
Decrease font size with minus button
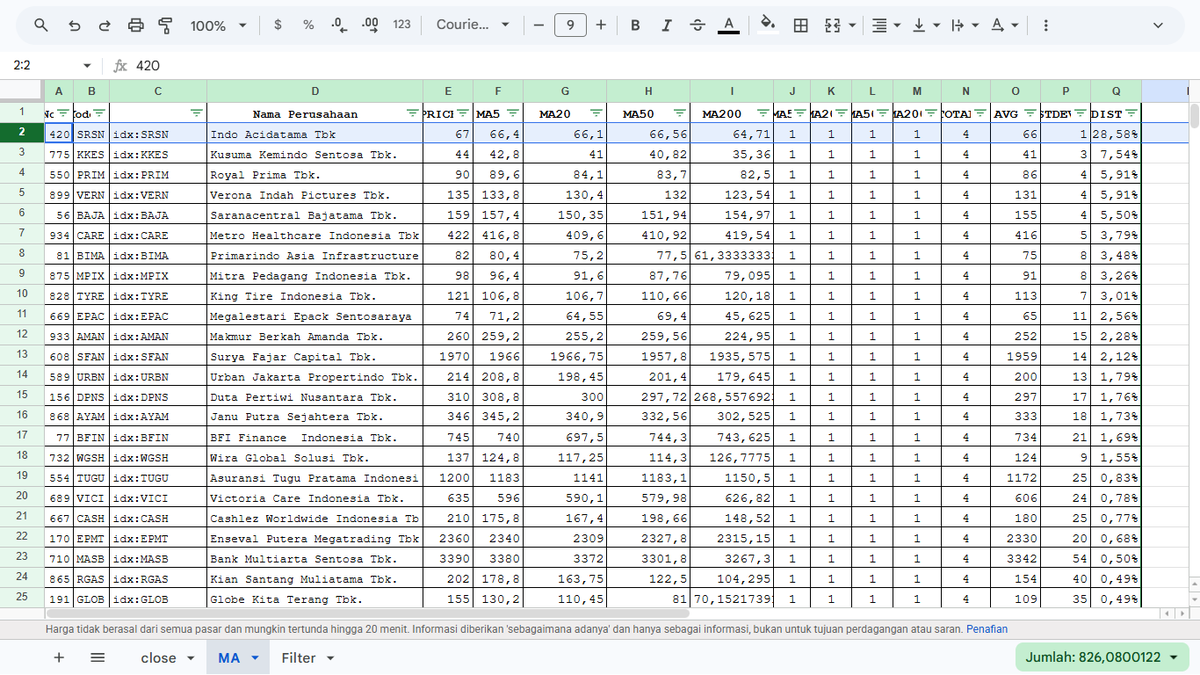(538, 25)
